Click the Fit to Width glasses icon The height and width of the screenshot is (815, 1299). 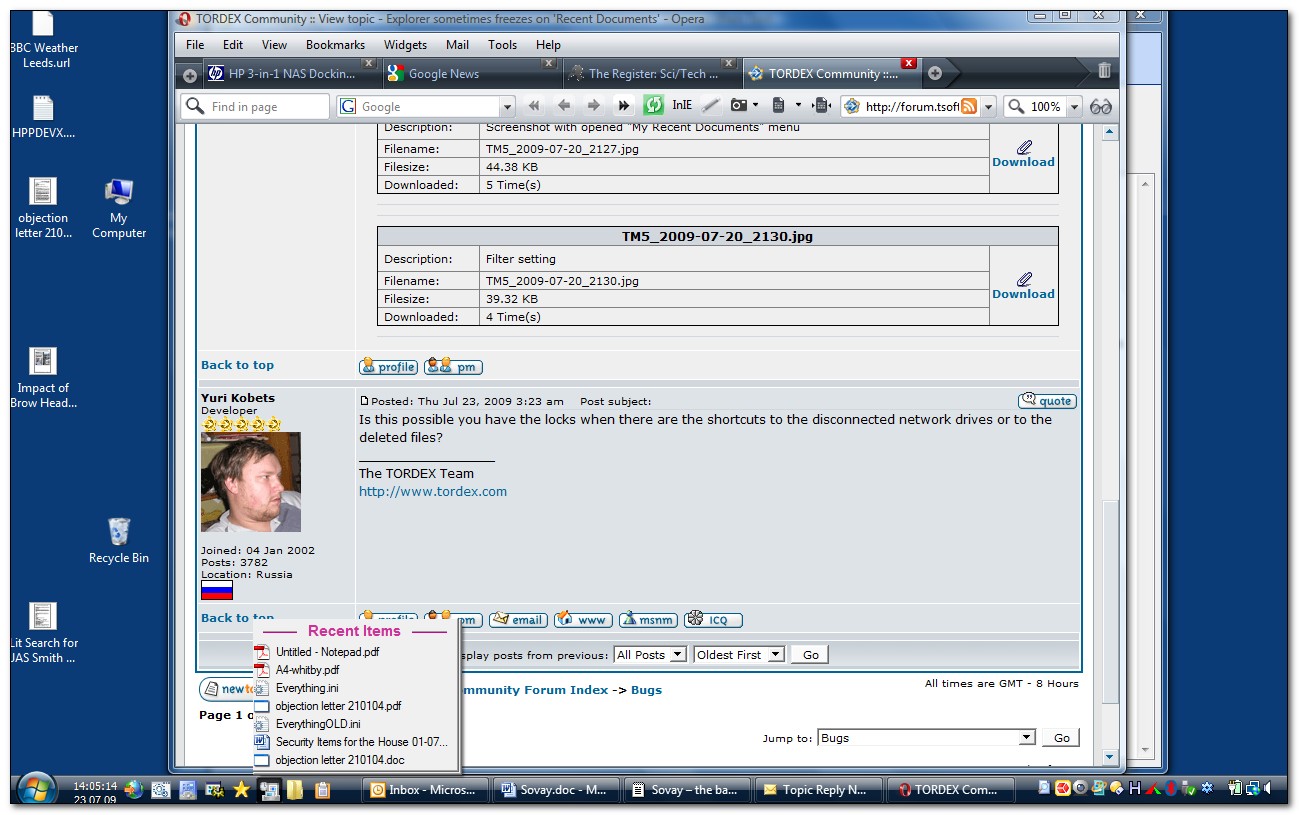click(x=1101, y=106)
